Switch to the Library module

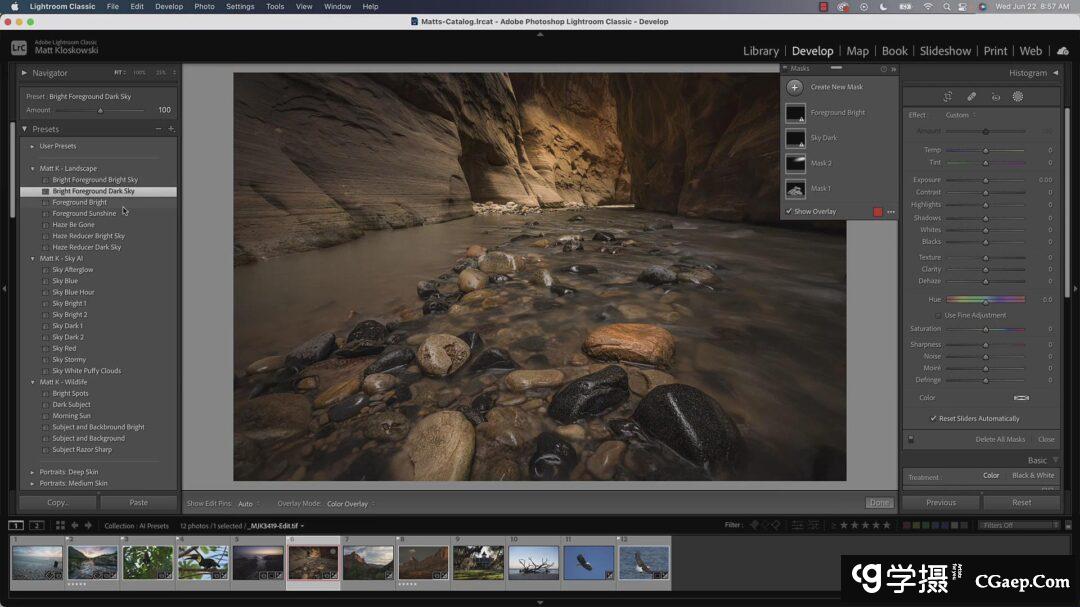point(760,51)
